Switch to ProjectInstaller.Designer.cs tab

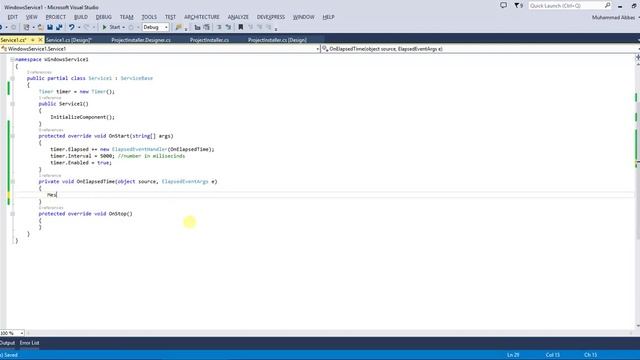(x=141, y=40)
